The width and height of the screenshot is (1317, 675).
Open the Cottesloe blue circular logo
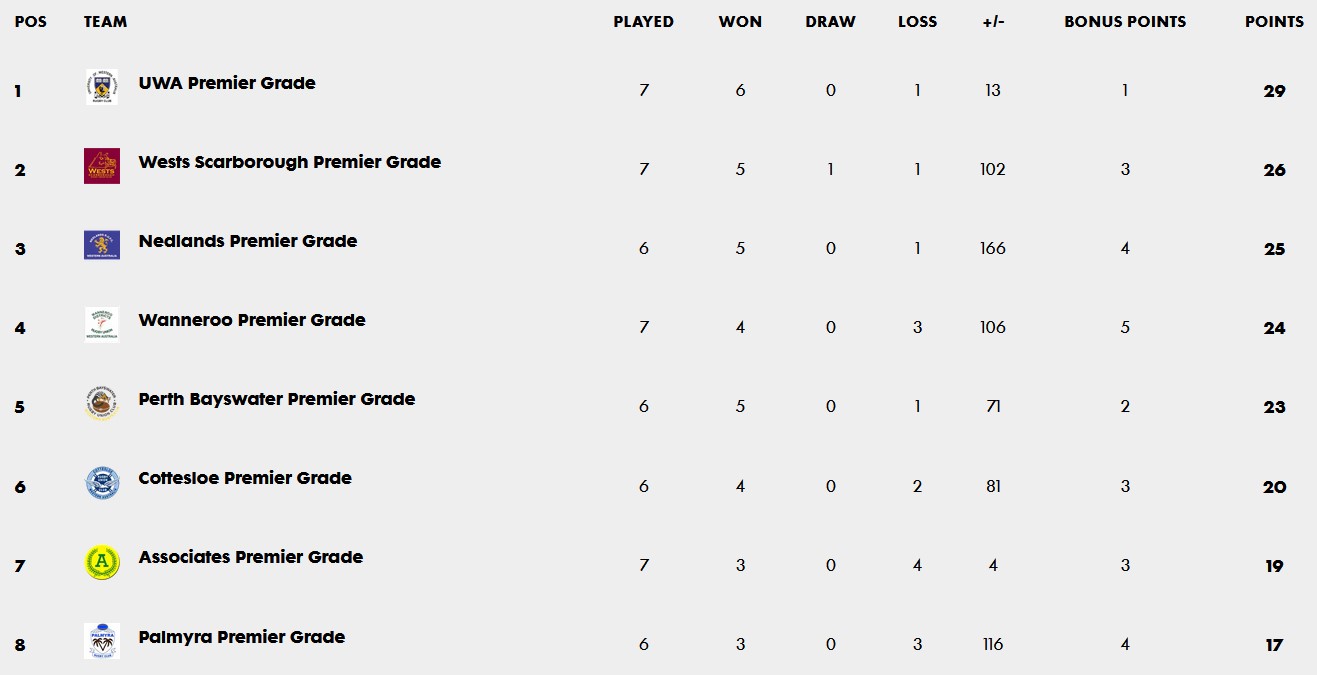click(102, 483)
